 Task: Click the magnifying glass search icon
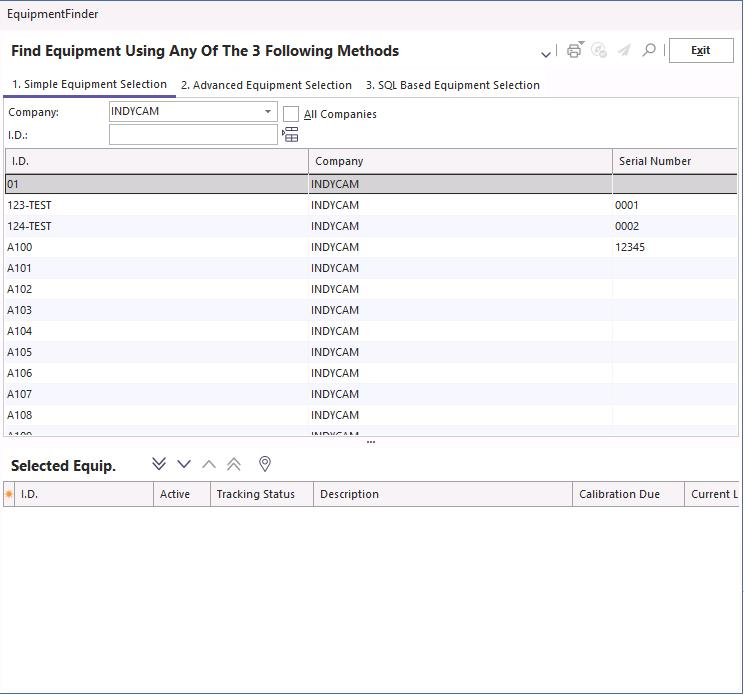tap(649, 50)
